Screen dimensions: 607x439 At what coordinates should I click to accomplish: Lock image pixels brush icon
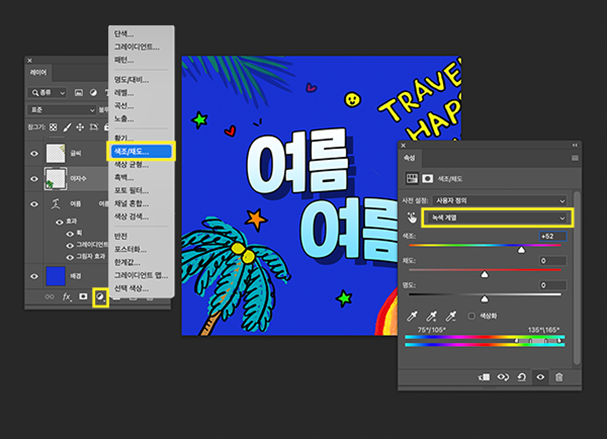click(67, 127)
